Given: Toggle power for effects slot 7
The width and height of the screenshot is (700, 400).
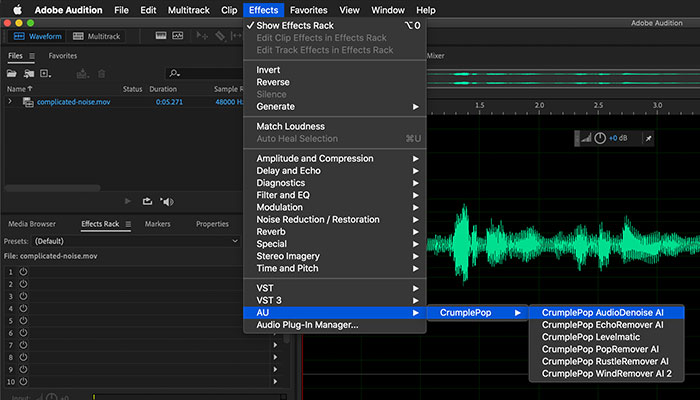Looking at the screenshot, I should click(23, 345).
